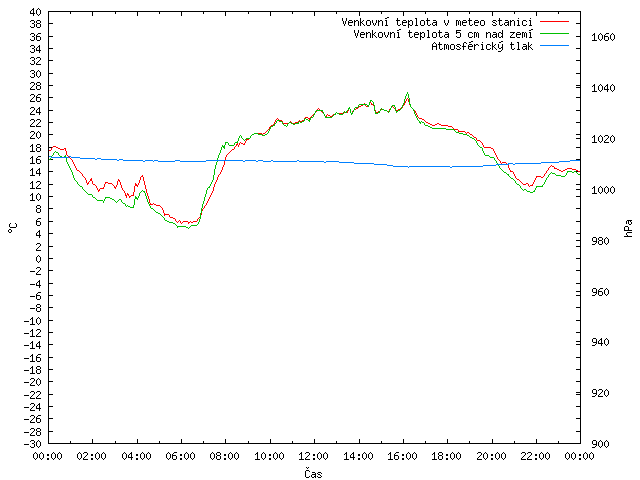
Task: Click the blue pressure line above 12:00
Action: point(314,162)
